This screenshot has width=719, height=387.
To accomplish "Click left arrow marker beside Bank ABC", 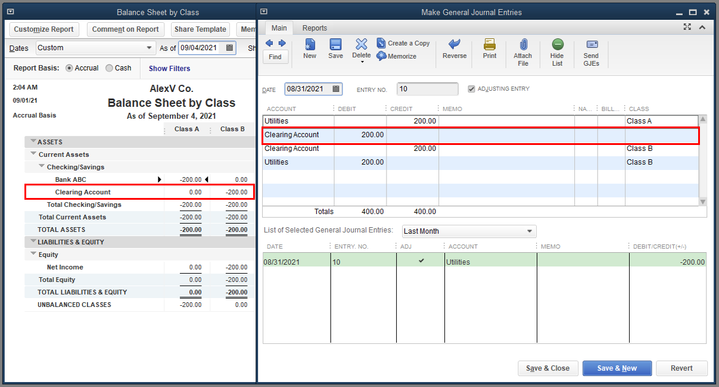I will pos(207,179).
